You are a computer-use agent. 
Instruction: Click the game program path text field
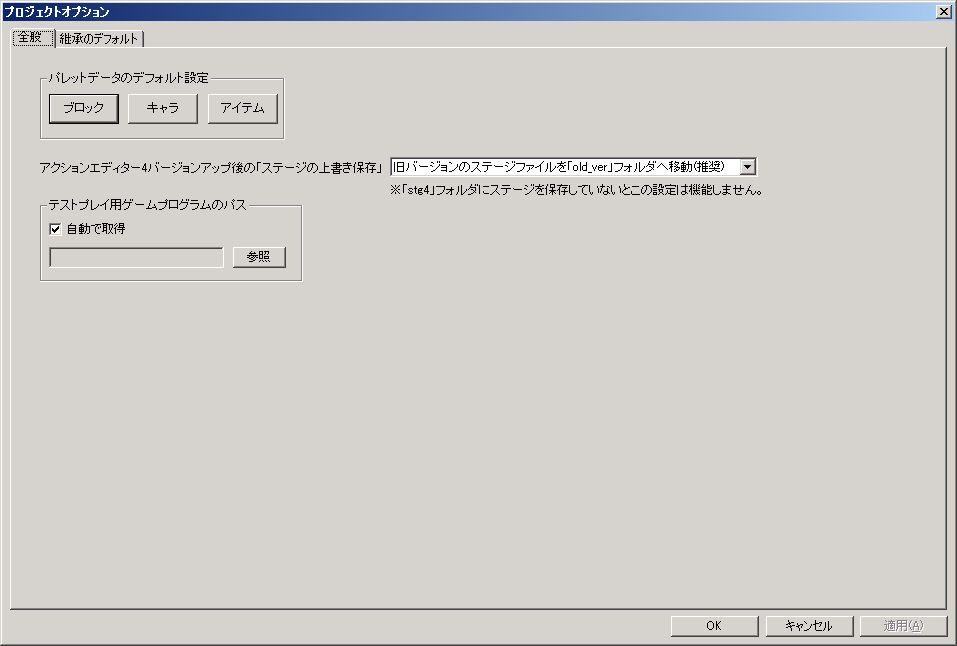pyautogui.click(x=136, y=258)
